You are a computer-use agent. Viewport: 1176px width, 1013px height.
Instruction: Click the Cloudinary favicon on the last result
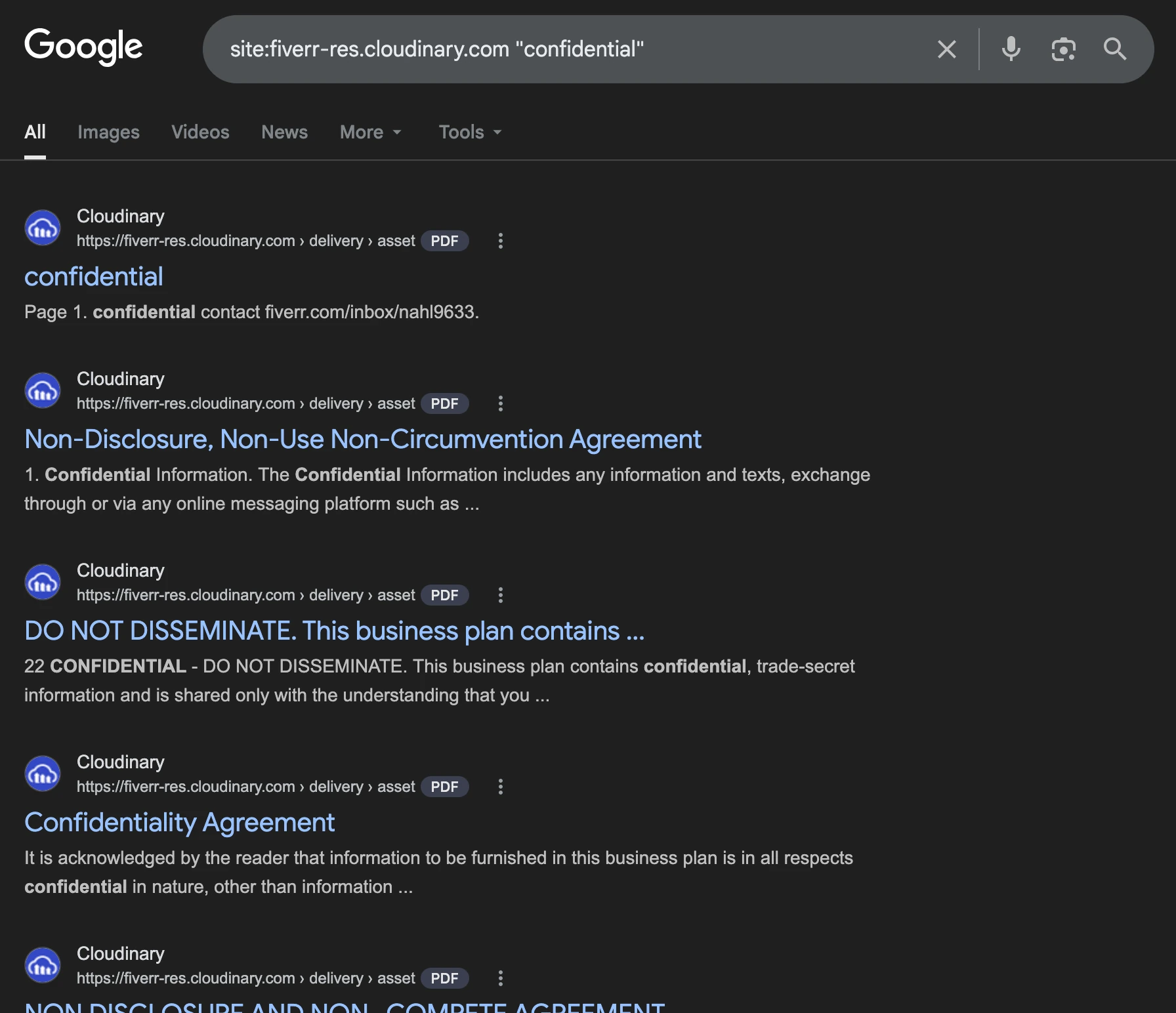click(42, 965)
